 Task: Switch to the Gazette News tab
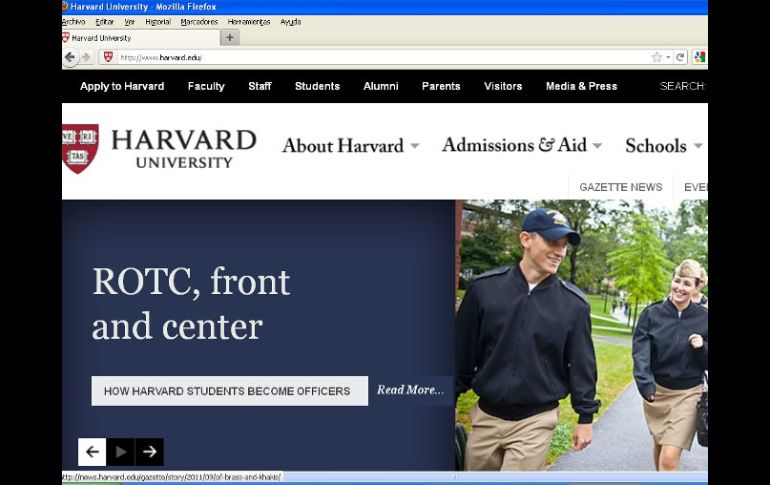coord(620,187)
